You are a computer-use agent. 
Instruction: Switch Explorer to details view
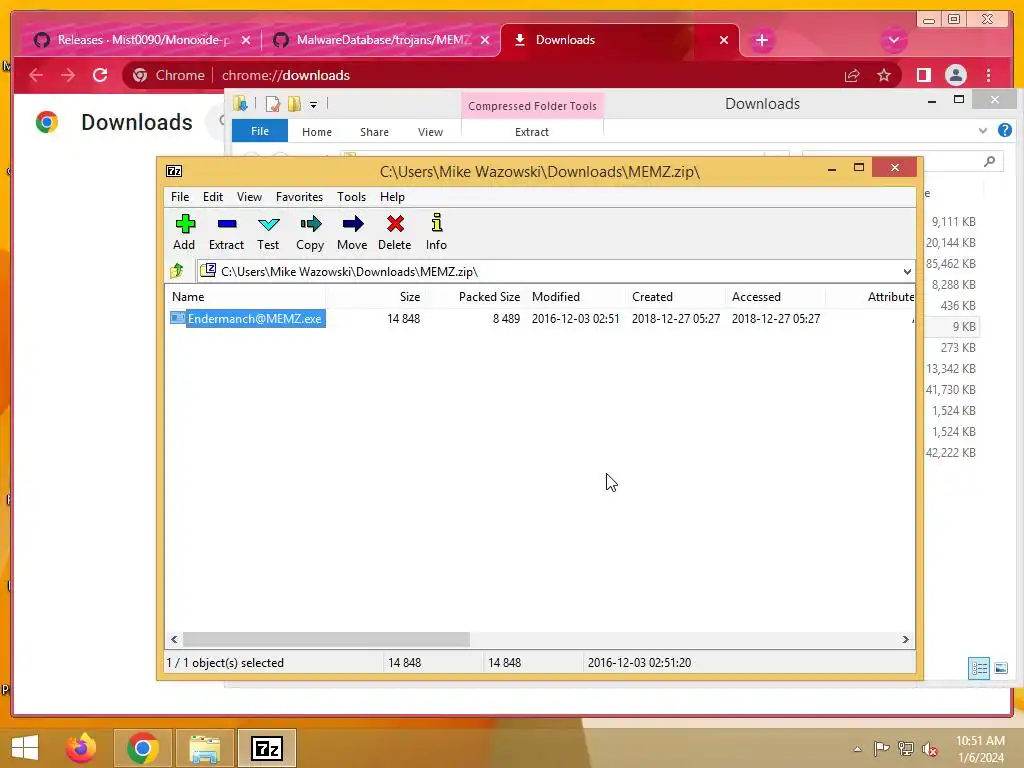[x=978, y=668]
